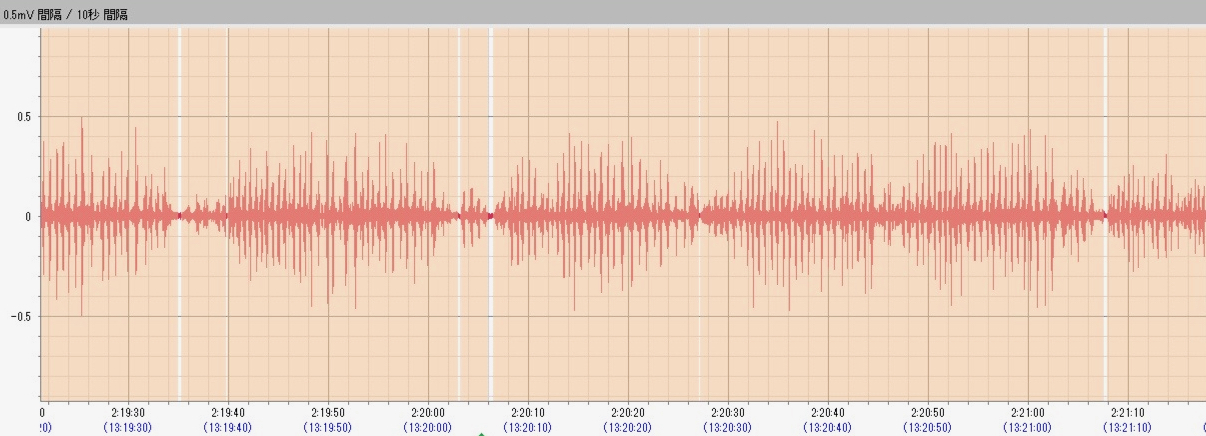Viewport: 1206px width, 436px height.
Task: Select the 2:20:50 time label
Action: (x=928, y=412)
